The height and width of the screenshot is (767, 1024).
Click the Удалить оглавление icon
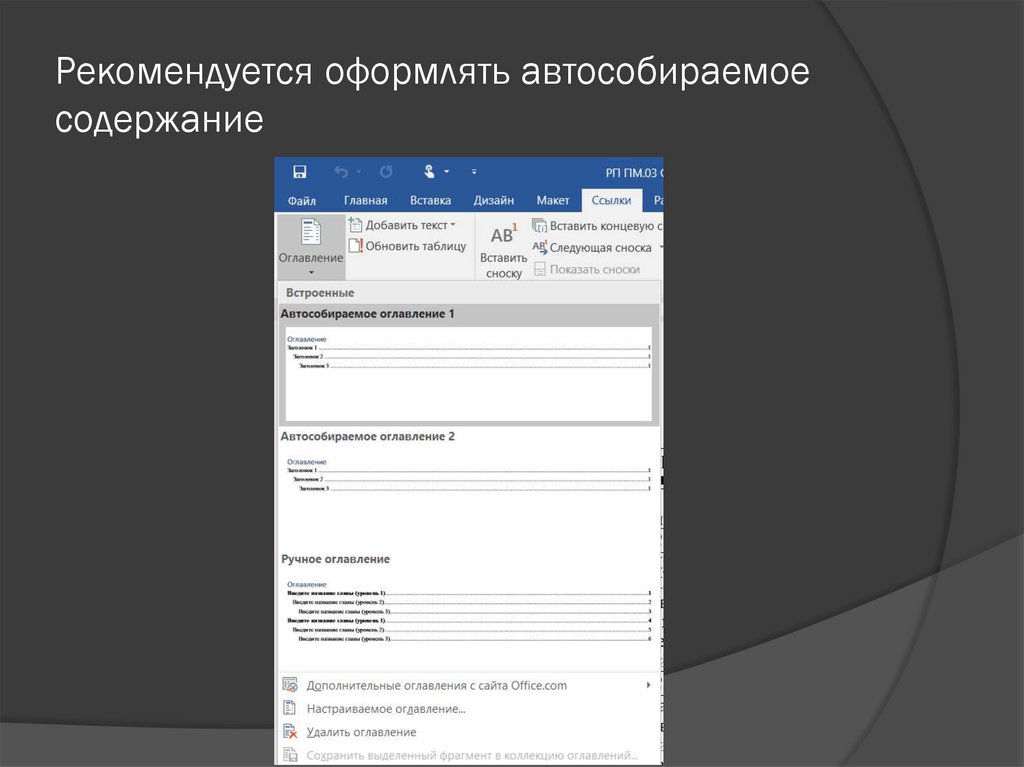pyautogui.click(x=291, y=732)
